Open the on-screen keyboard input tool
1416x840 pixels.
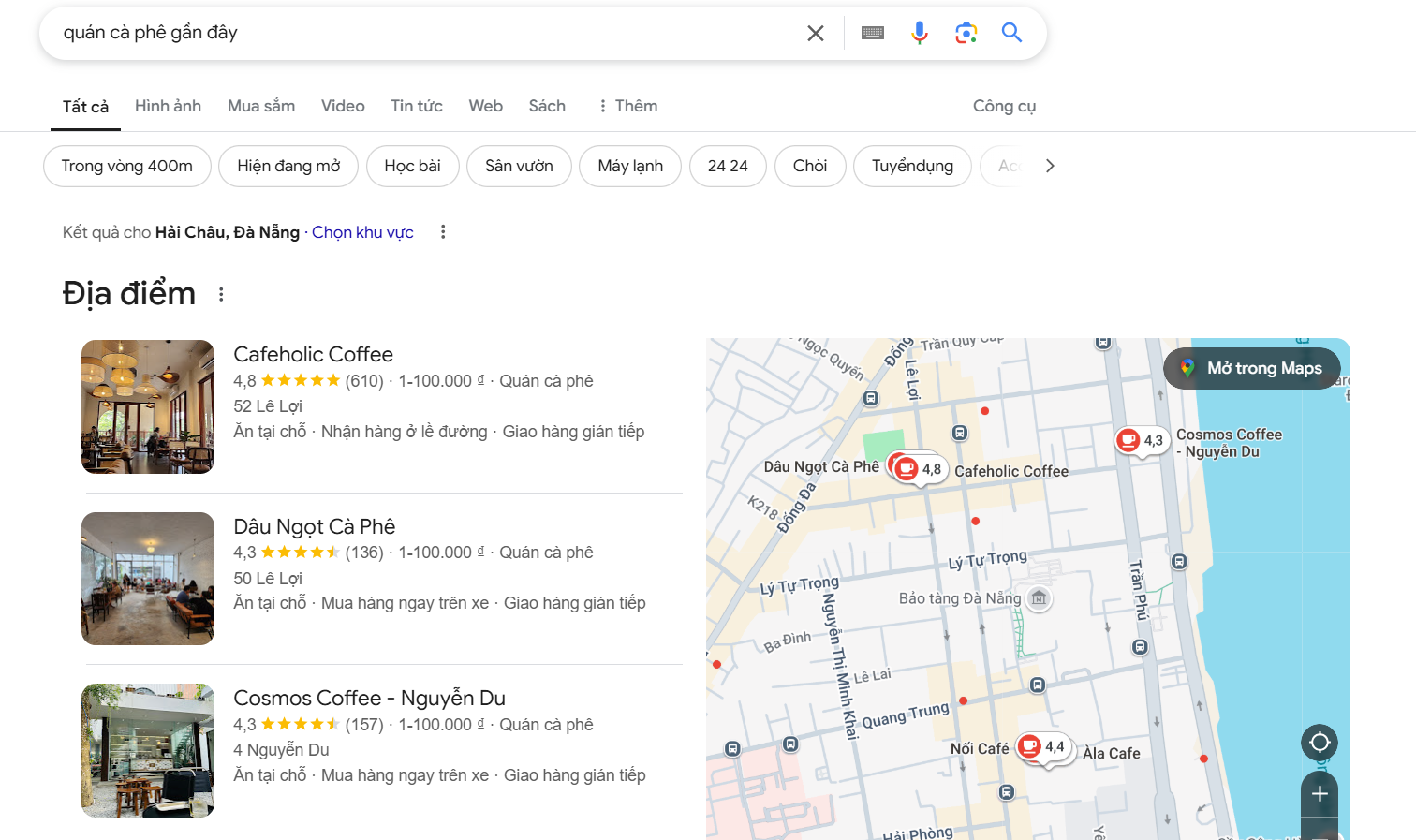872,34
